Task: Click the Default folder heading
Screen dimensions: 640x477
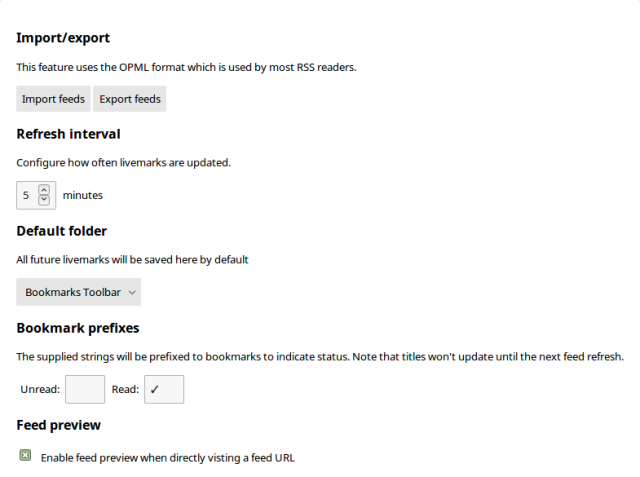Action: [x=62, y=231]
